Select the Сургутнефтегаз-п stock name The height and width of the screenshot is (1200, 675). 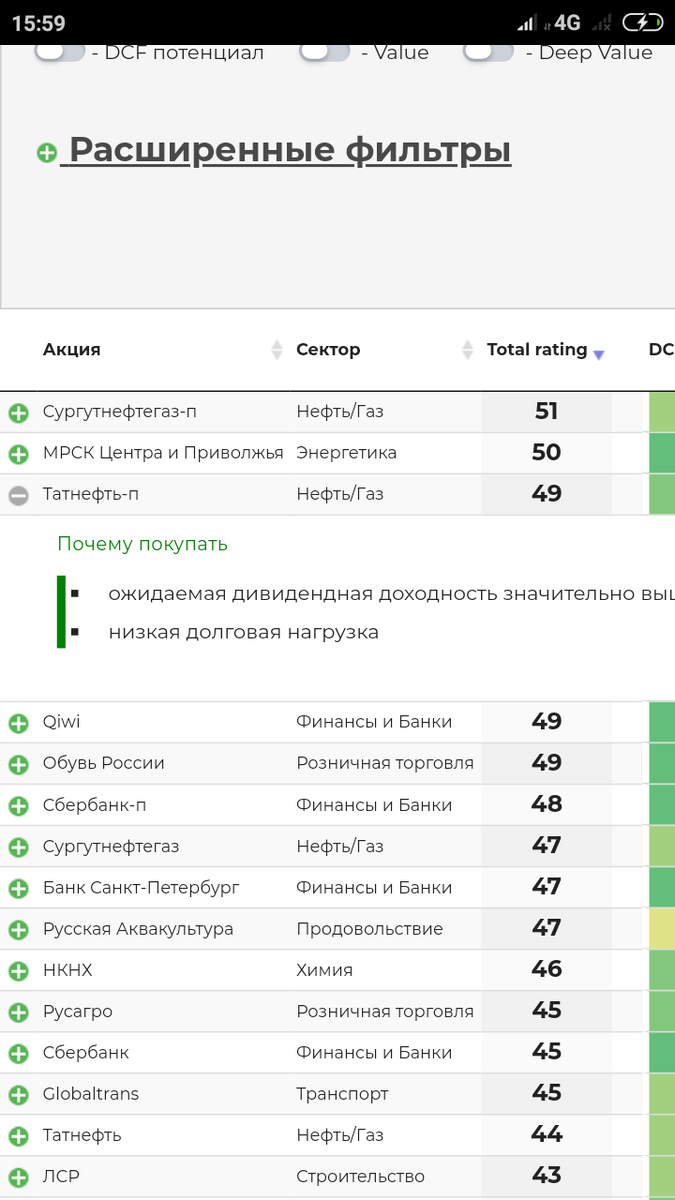tap(120, 412)
